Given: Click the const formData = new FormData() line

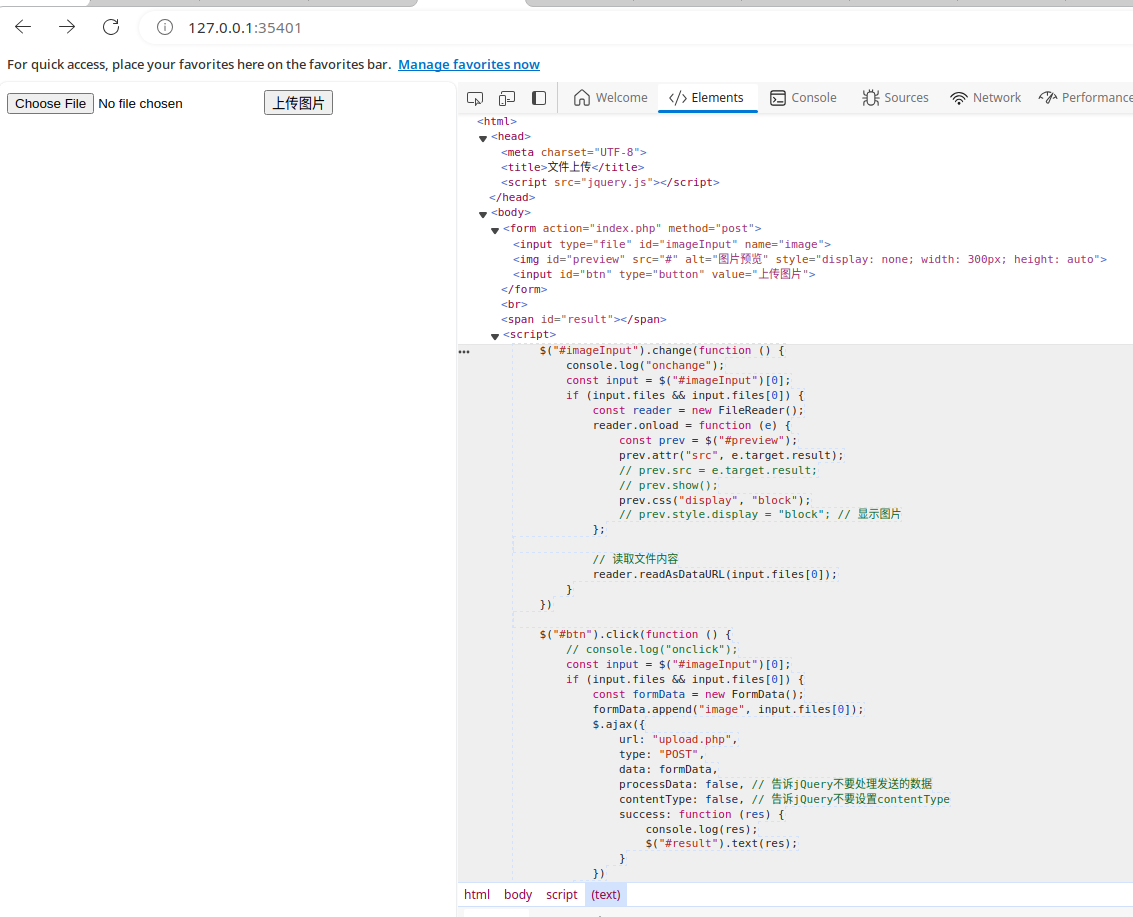Looking at the screenshot, I should 698,694.
